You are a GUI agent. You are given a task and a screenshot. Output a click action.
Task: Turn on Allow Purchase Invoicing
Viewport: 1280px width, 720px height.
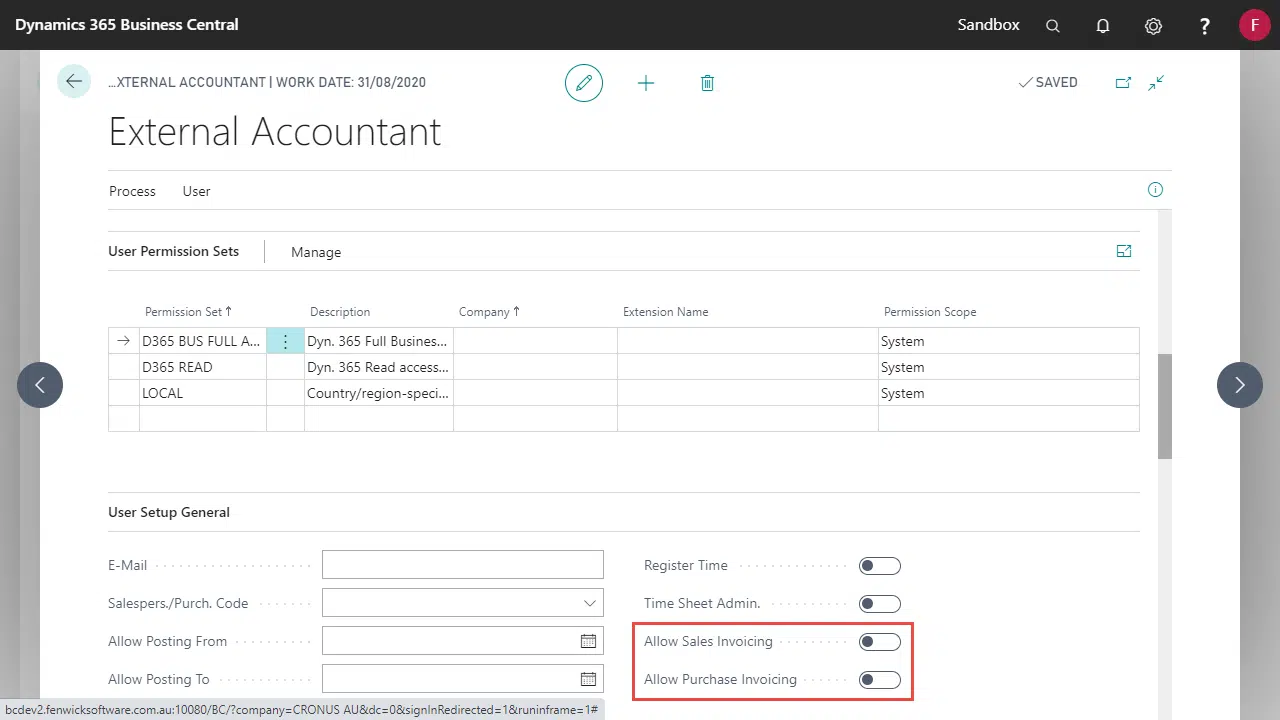point(879,680)
